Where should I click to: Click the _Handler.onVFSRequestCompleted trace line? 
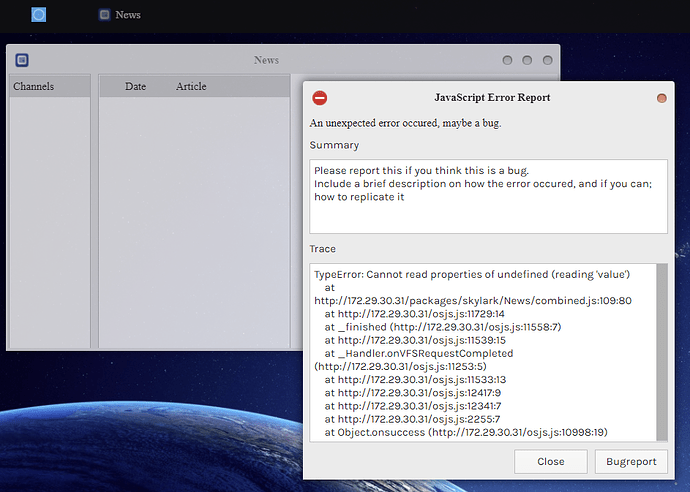pos(419,353)
